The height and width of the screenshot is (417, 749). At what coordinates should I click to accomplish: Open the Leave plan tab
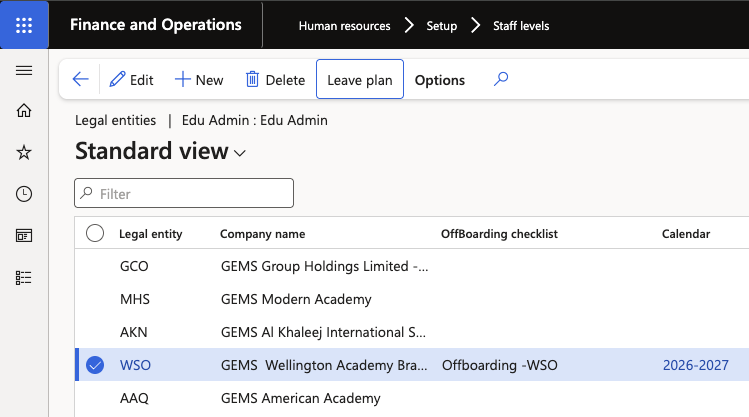360,79
